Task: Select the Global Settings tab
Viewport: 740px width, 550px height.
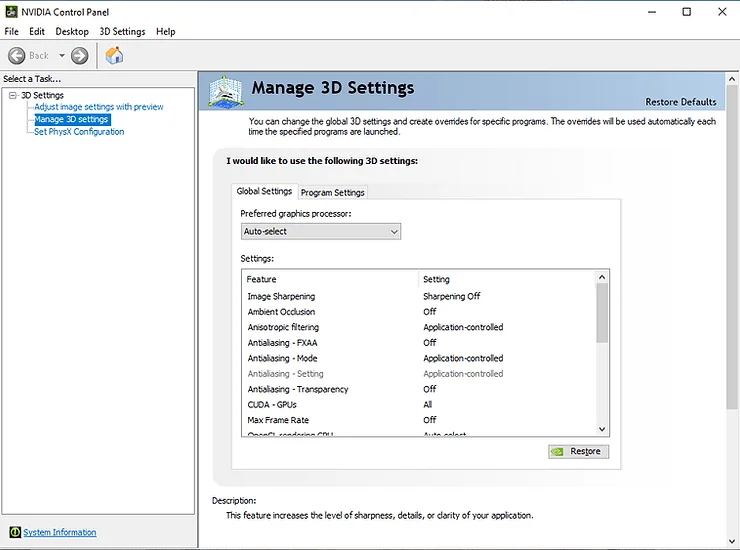Action: pyautogui.click(x=264, y=191)
